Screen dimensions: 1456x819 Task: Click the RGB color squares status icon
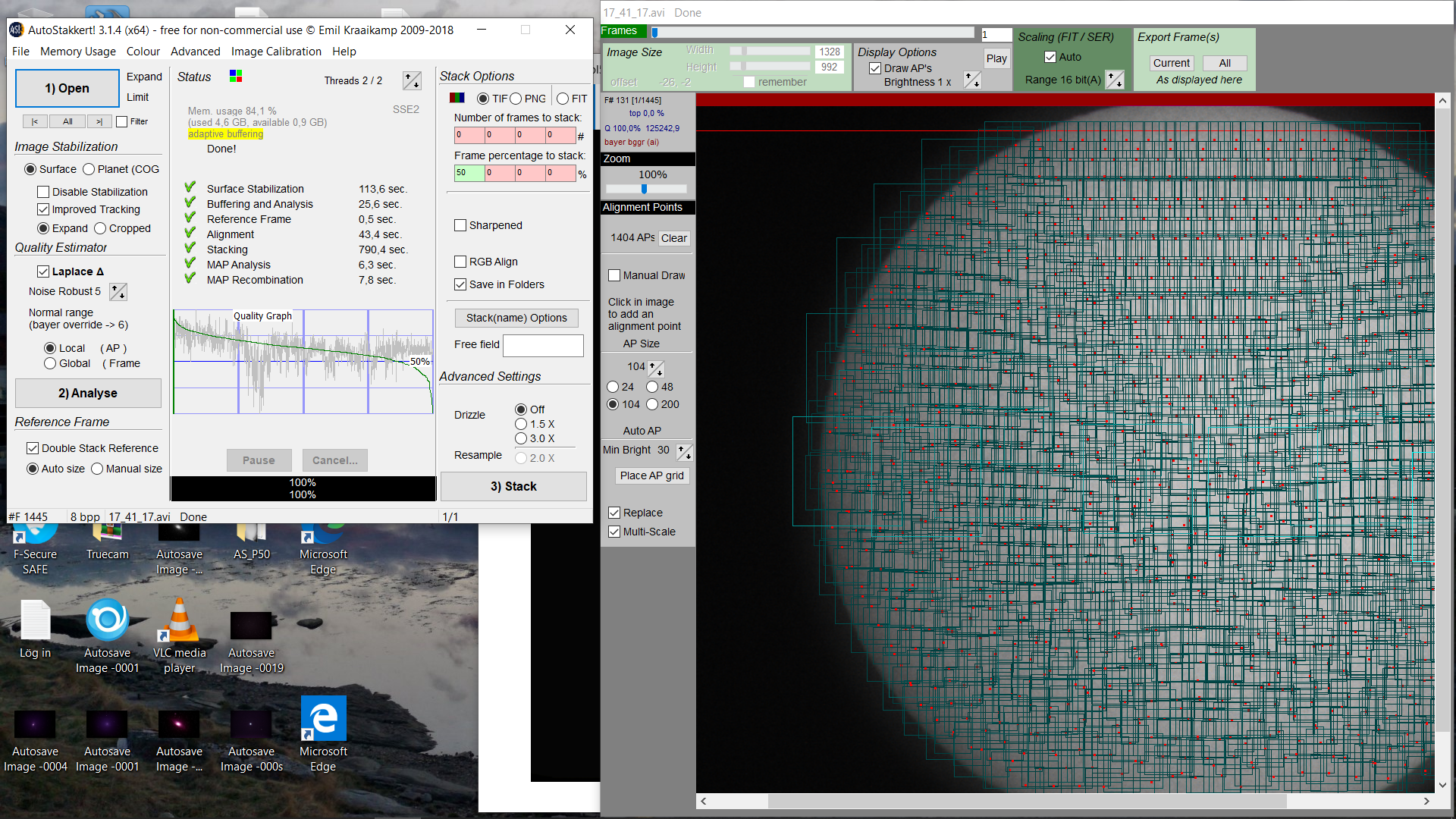[236, 76]
